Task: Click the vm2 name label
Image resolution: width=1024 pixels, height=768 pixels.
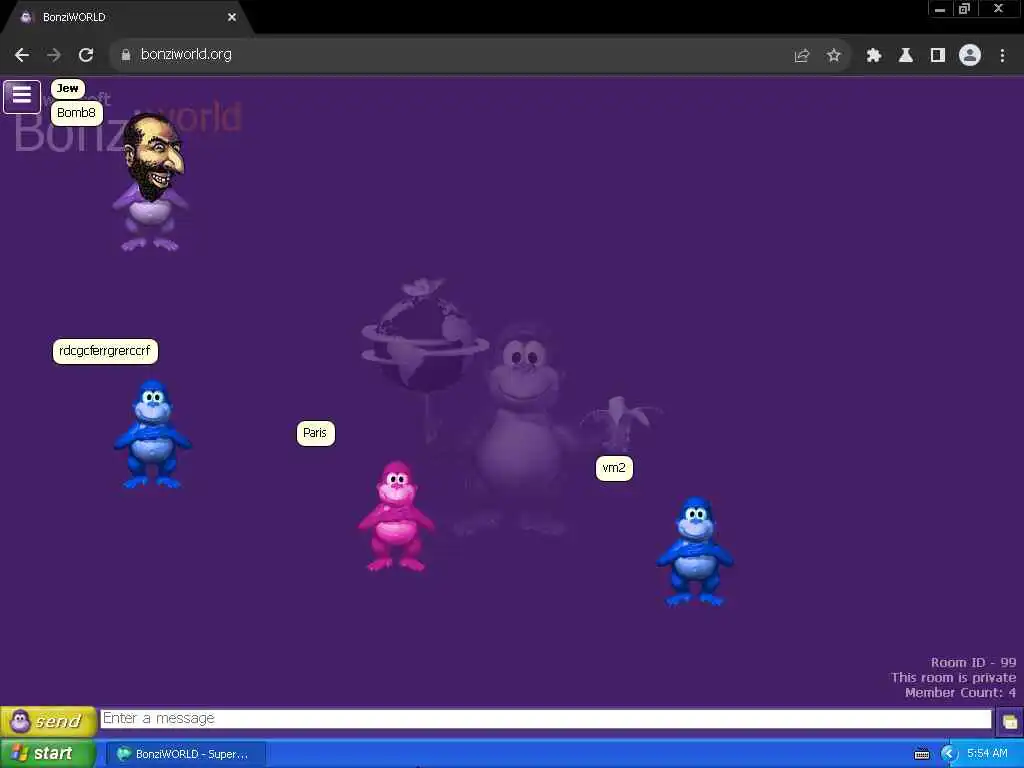Action: (614, 468)
